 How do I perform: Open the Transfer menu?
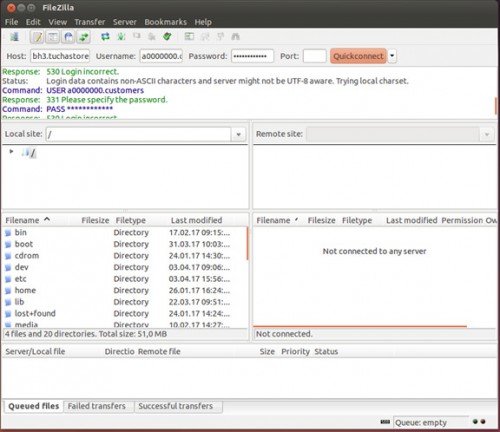coord(90,22)
